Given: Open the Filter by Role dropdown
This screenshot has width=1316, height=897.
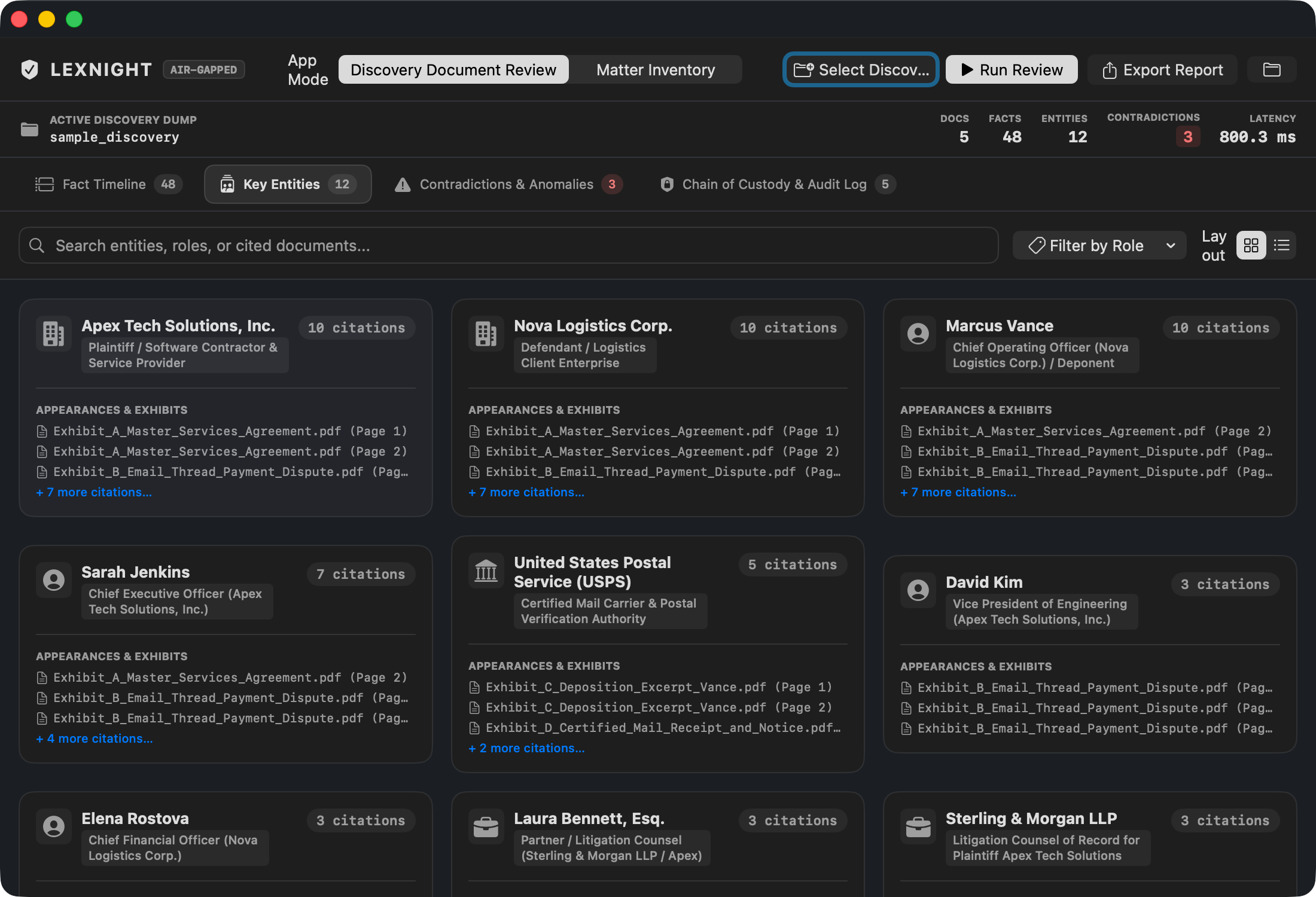Looking at the screenshot, I should (1099, 246).
